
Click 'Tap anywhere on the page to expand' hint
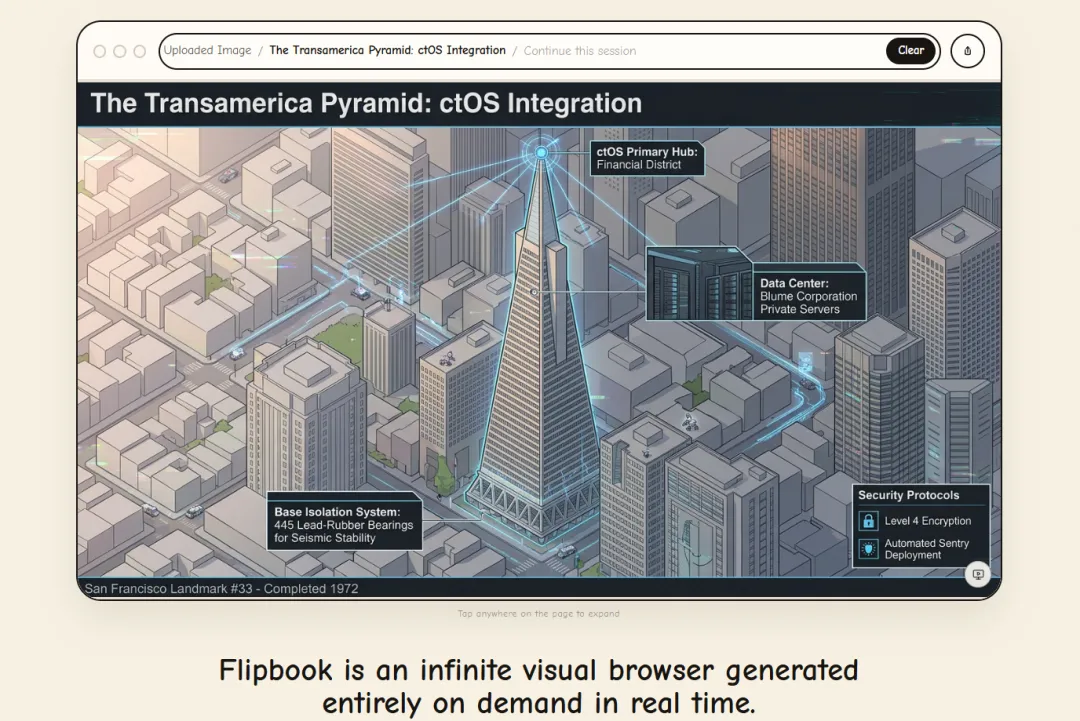pyautogui.click(x=539, y=614)
